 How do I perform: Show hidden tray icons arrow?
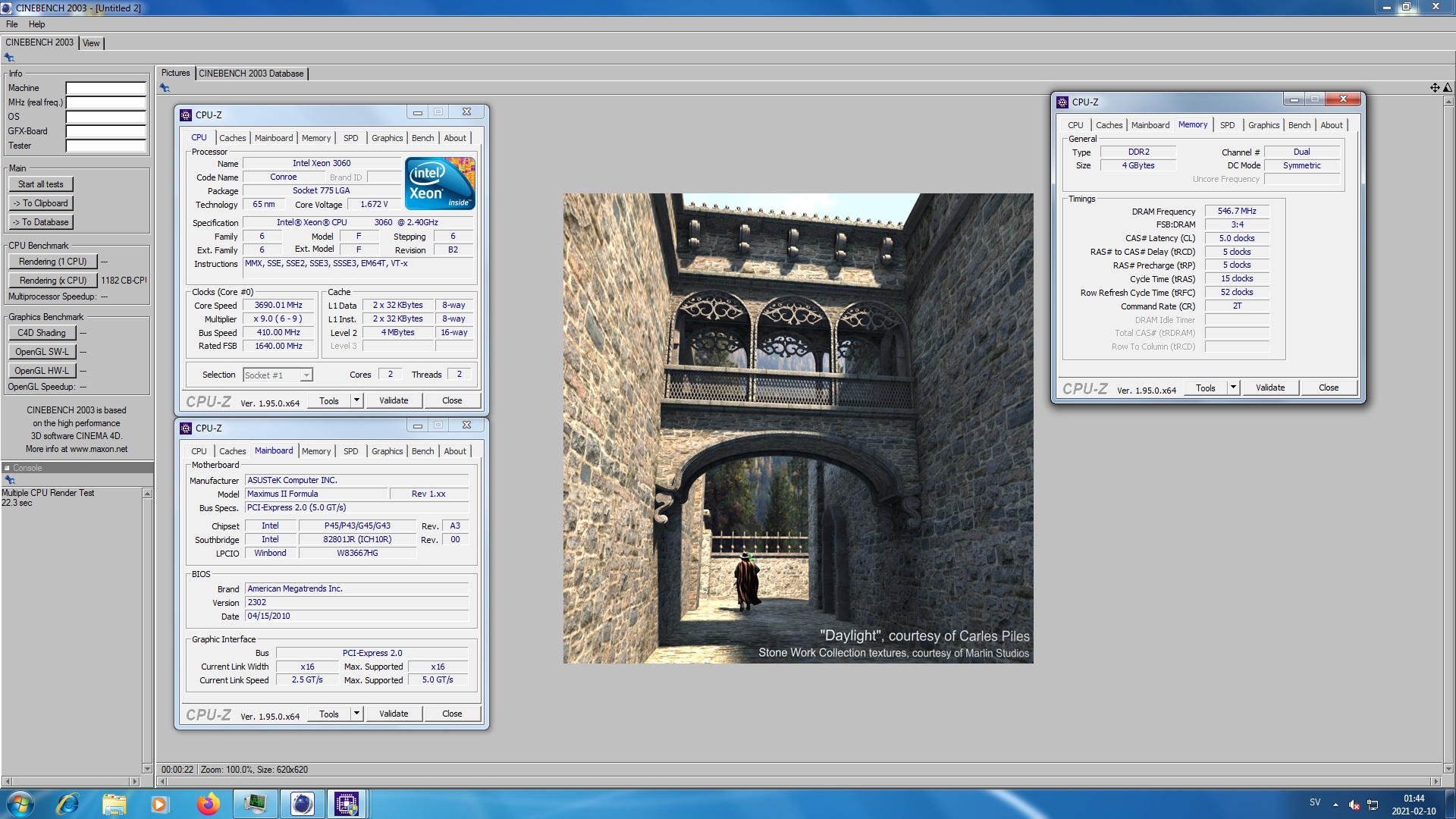coord(1335,805)
